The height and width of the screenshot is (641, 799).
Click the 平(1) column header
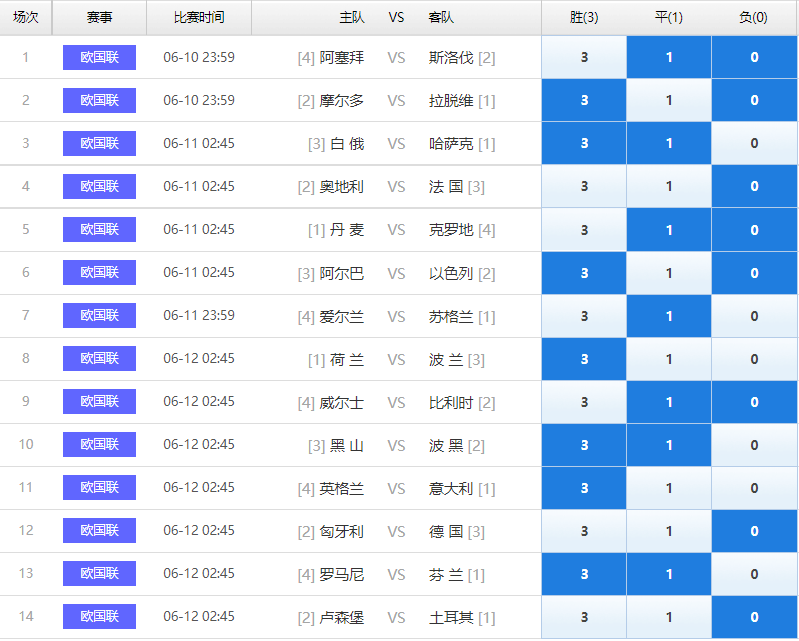(x=669, y=17)
